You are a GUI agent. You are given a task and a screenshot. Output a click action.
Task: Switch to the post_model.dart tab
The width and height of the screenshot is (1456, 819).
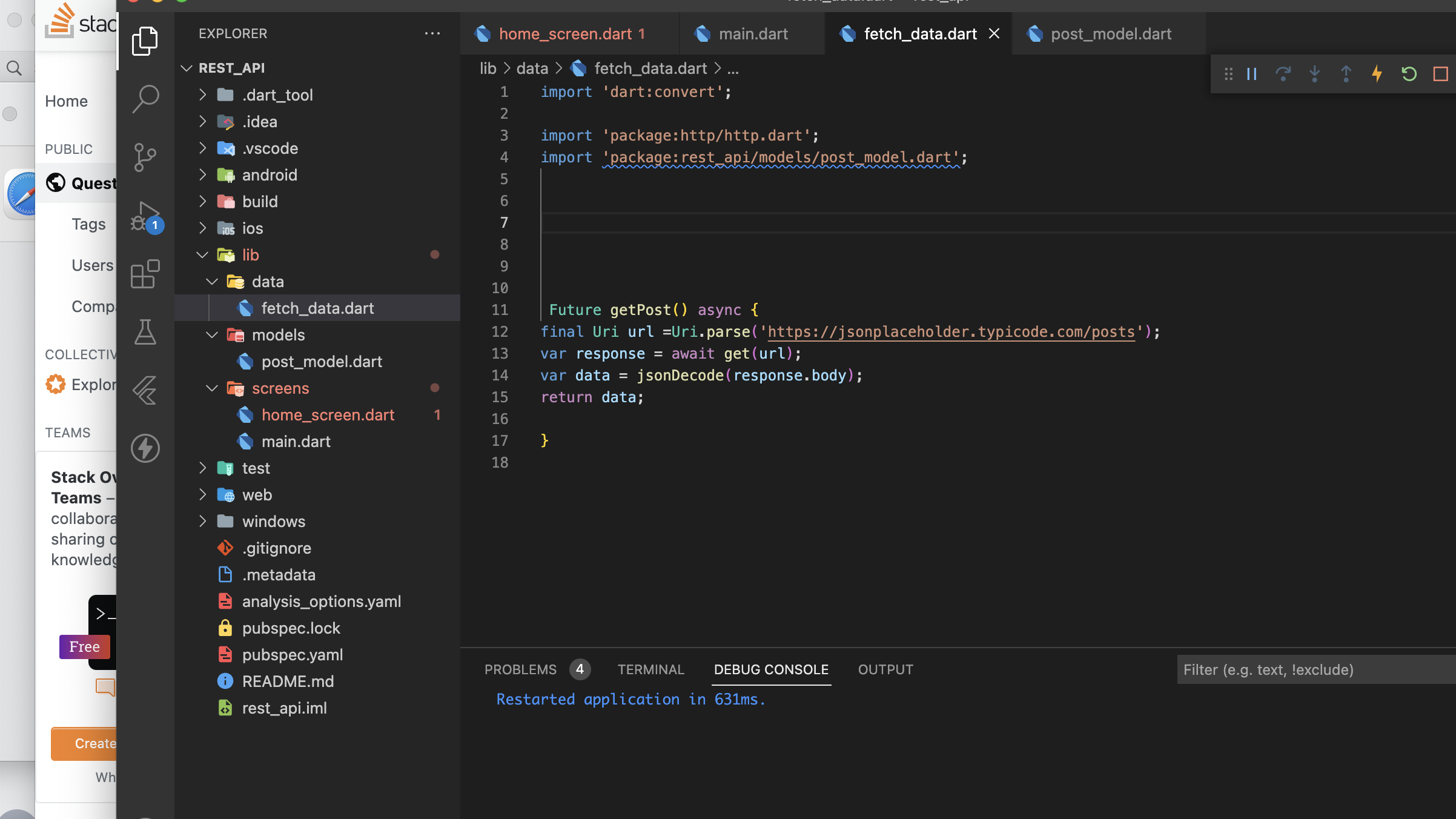pyautogui.click(x=1110, y=34)
